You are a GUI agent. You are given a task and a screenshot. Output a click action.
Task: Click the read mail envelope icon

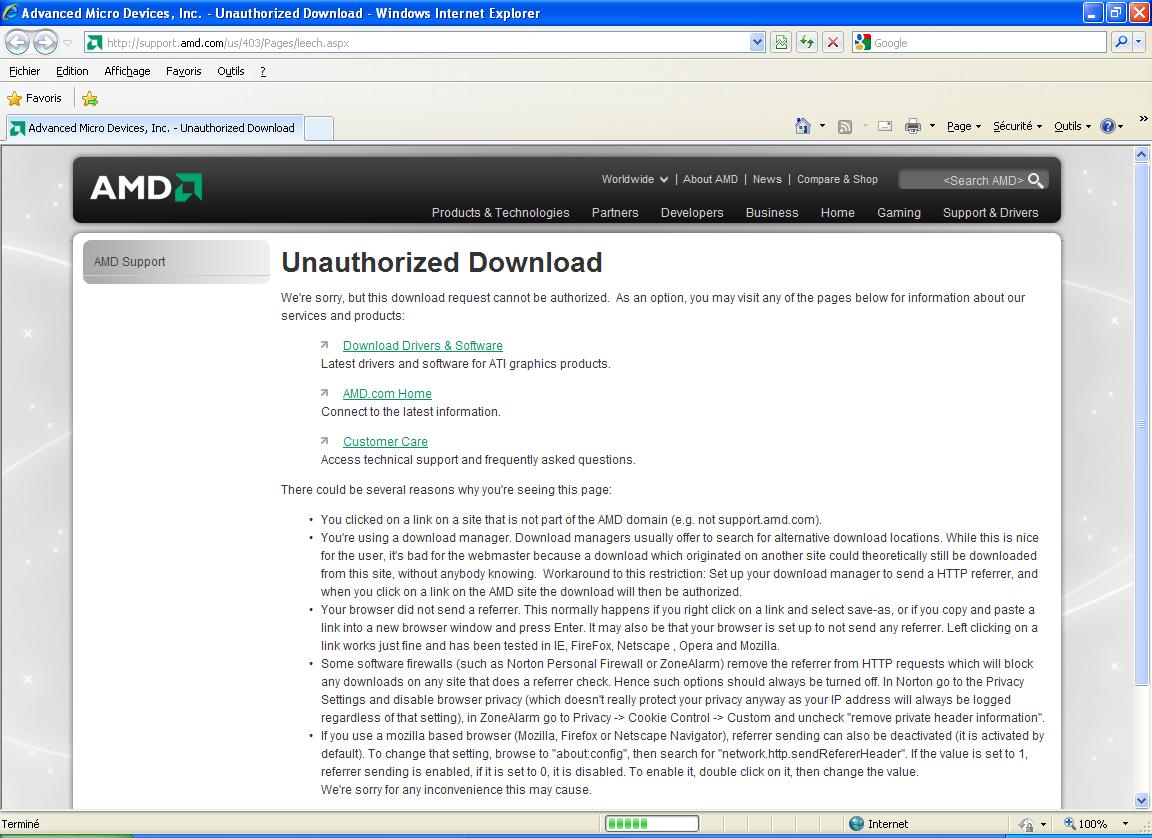(885, 126)
